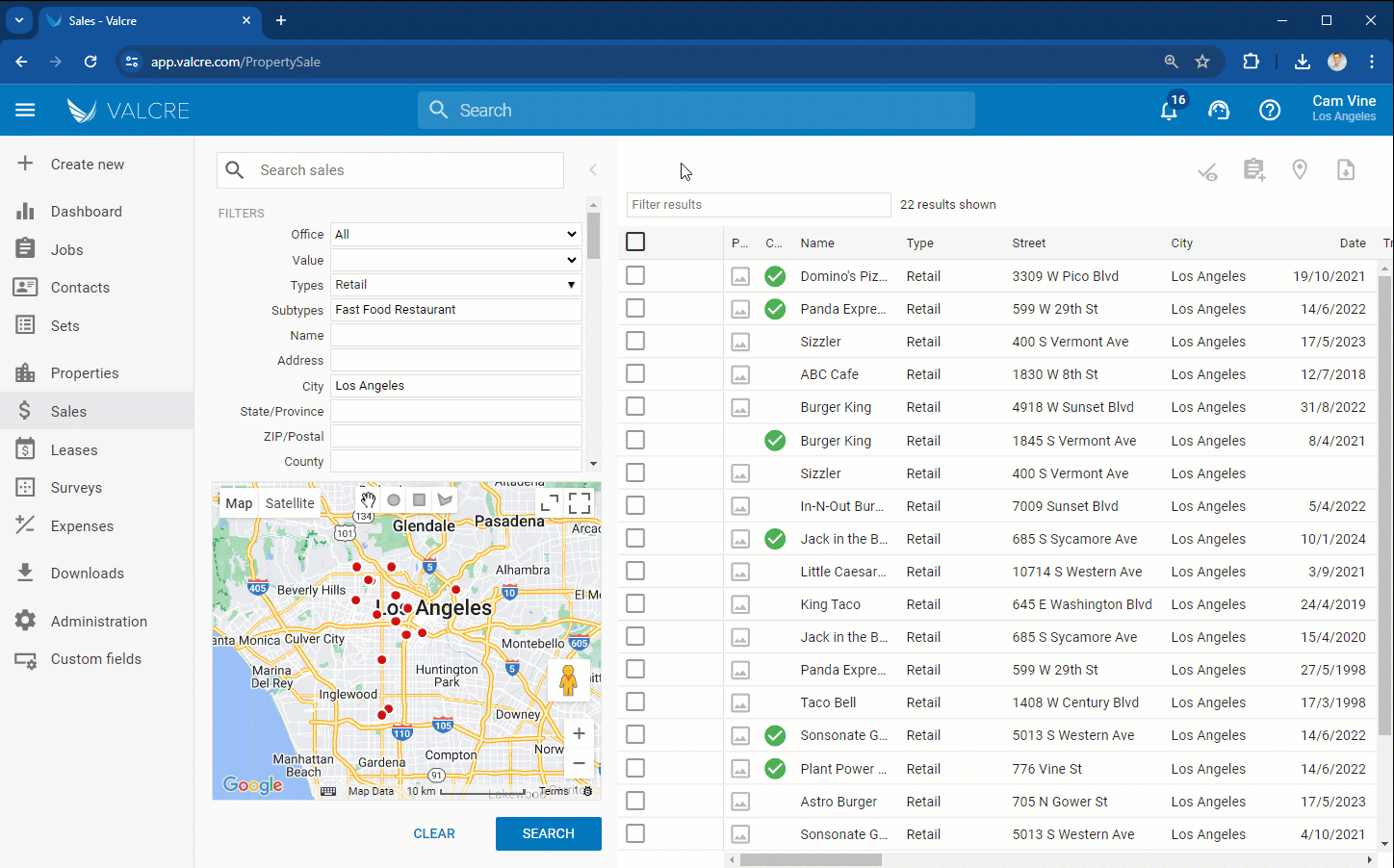Open the Office filter dropdown

pos(456,235)
